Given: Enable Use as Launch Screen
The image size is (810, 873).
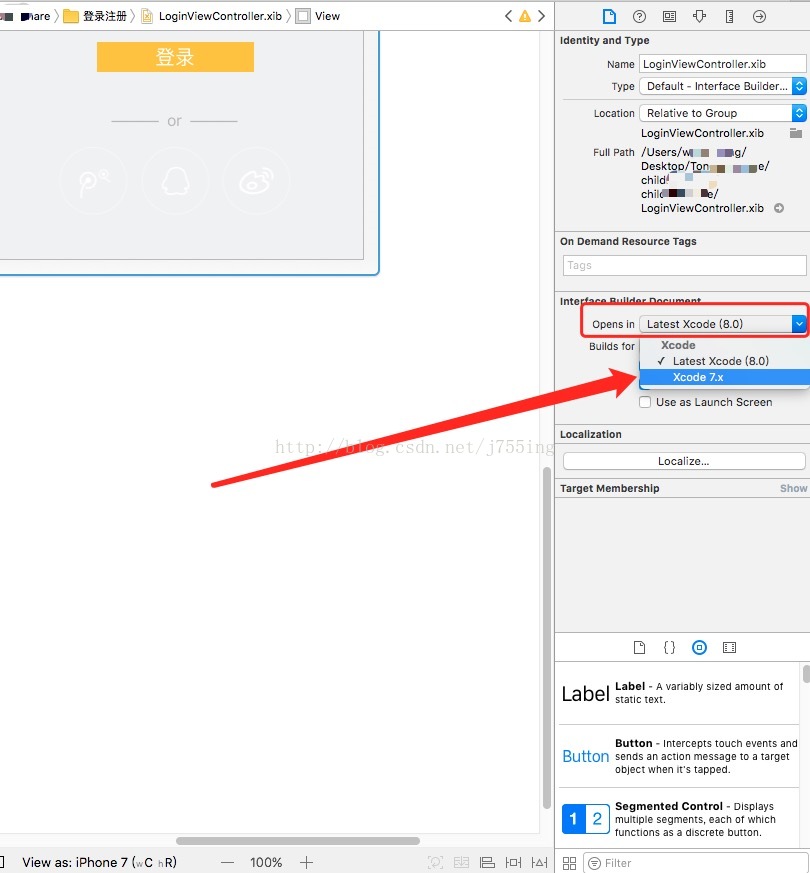Looking at the screenshot, I should (645, 402).
